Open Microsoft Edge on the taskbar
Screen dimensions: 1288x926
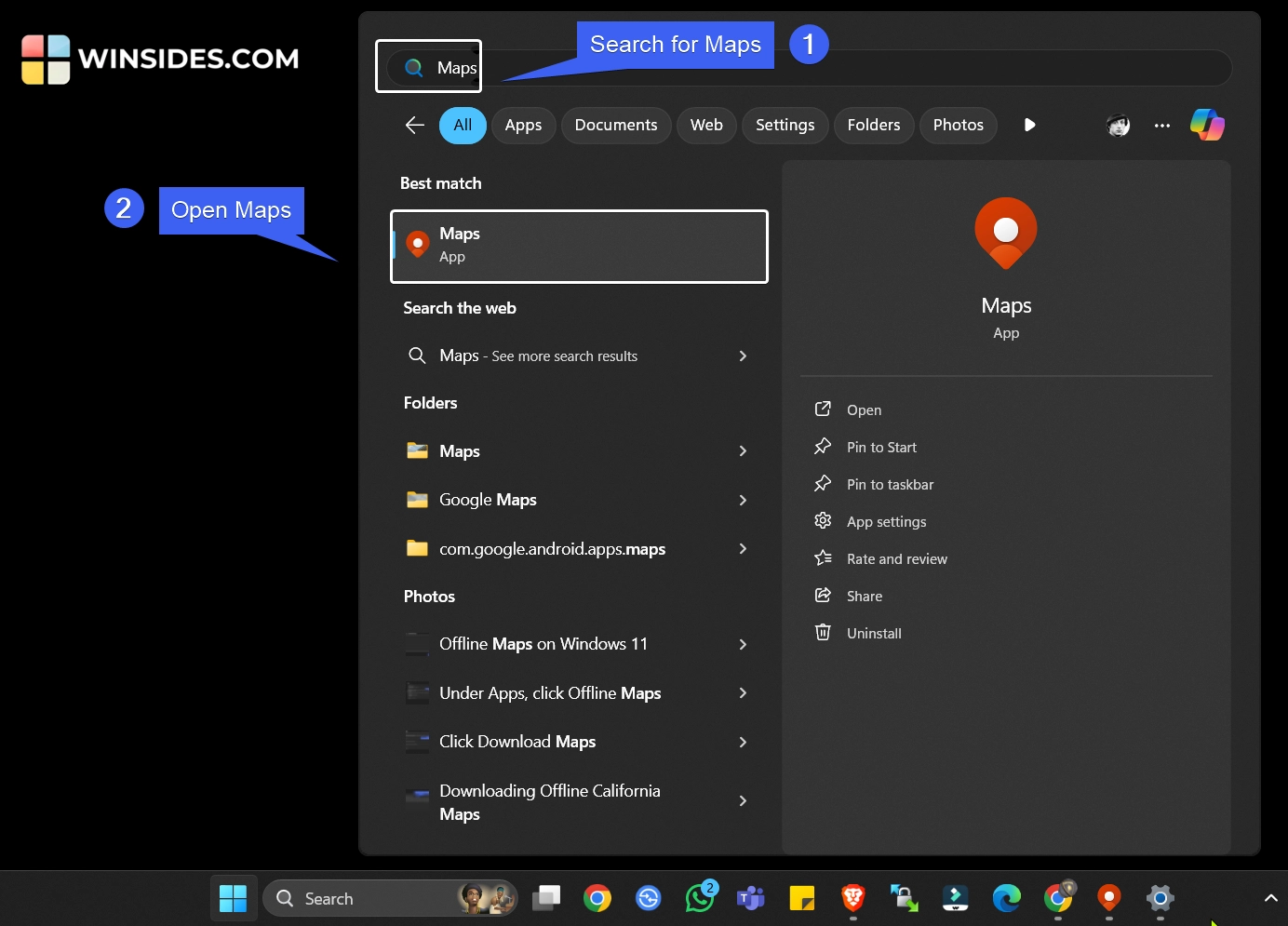click(1006, 898)
